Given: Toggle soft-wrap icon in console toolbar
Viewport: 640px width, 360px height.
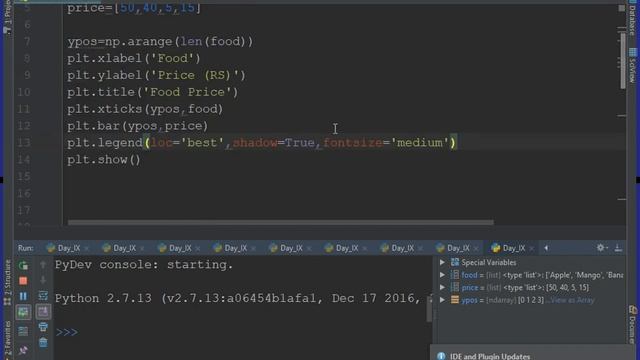Looking at the screenshot, I should tap(43, 296).
